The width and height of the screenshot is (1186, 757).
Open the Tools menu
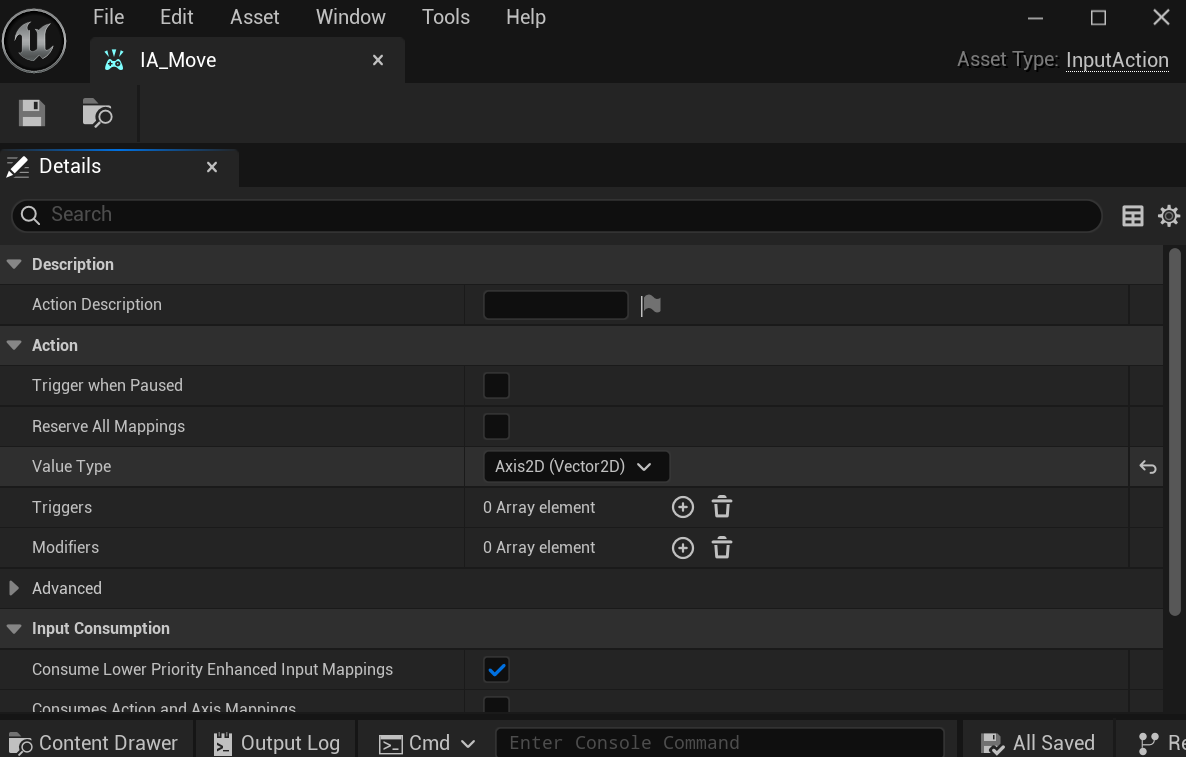(446, 17)
